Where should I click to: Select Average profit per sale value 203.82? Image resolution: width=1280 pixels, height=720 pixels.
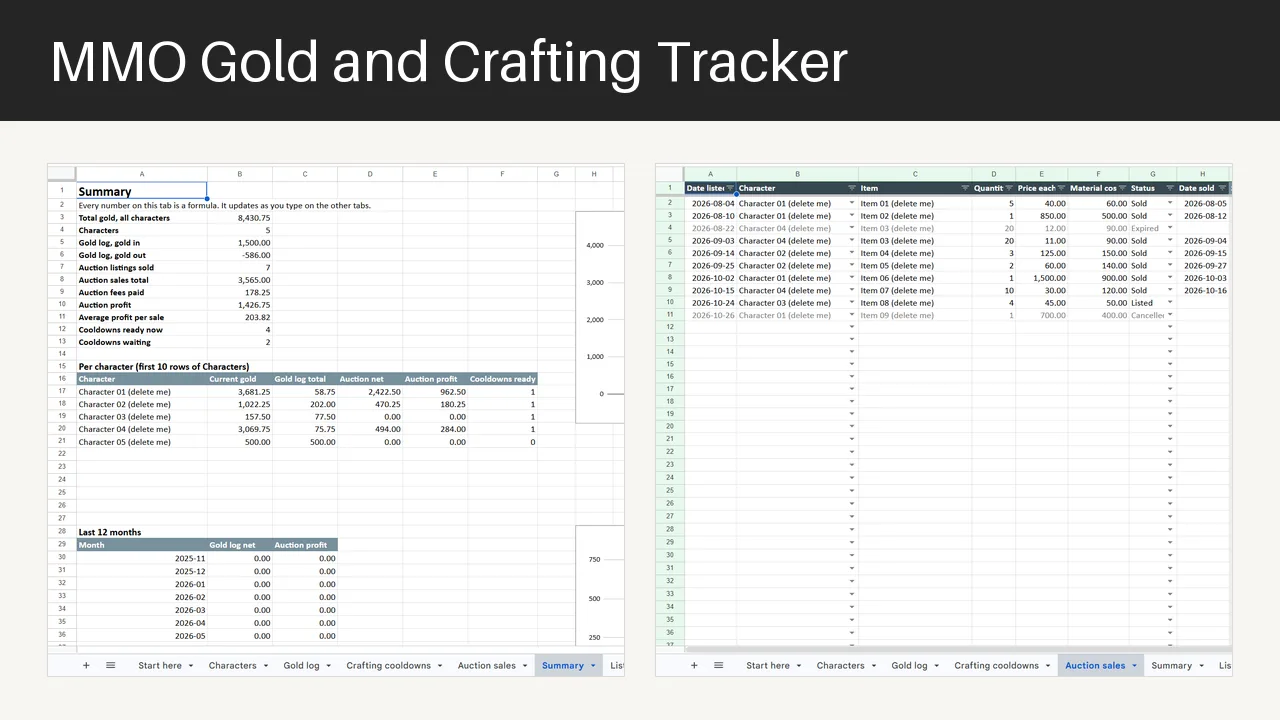click(240, 317)
